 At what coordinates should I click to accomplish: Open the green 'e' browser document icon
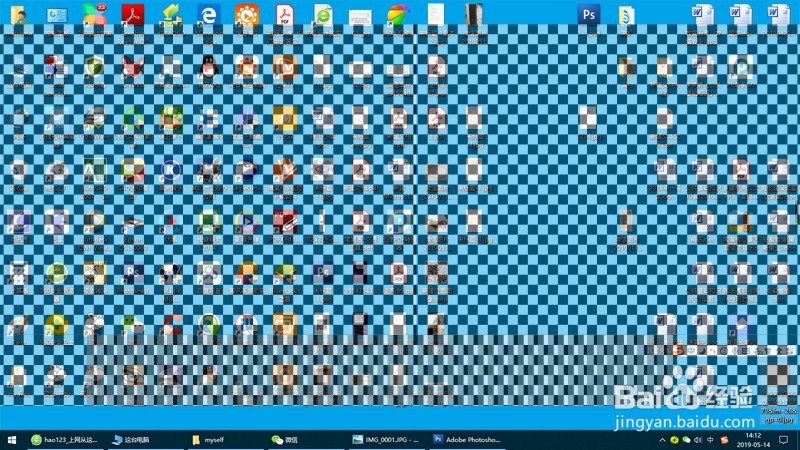pos(323,15)
